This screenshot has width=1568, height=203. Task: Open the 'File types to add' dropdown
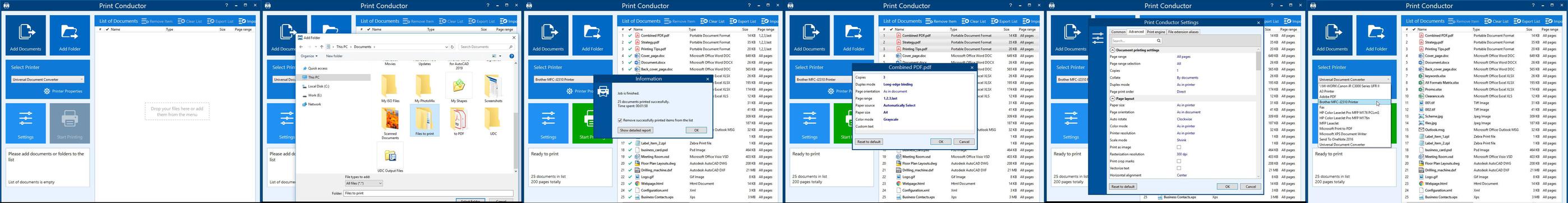363,183
